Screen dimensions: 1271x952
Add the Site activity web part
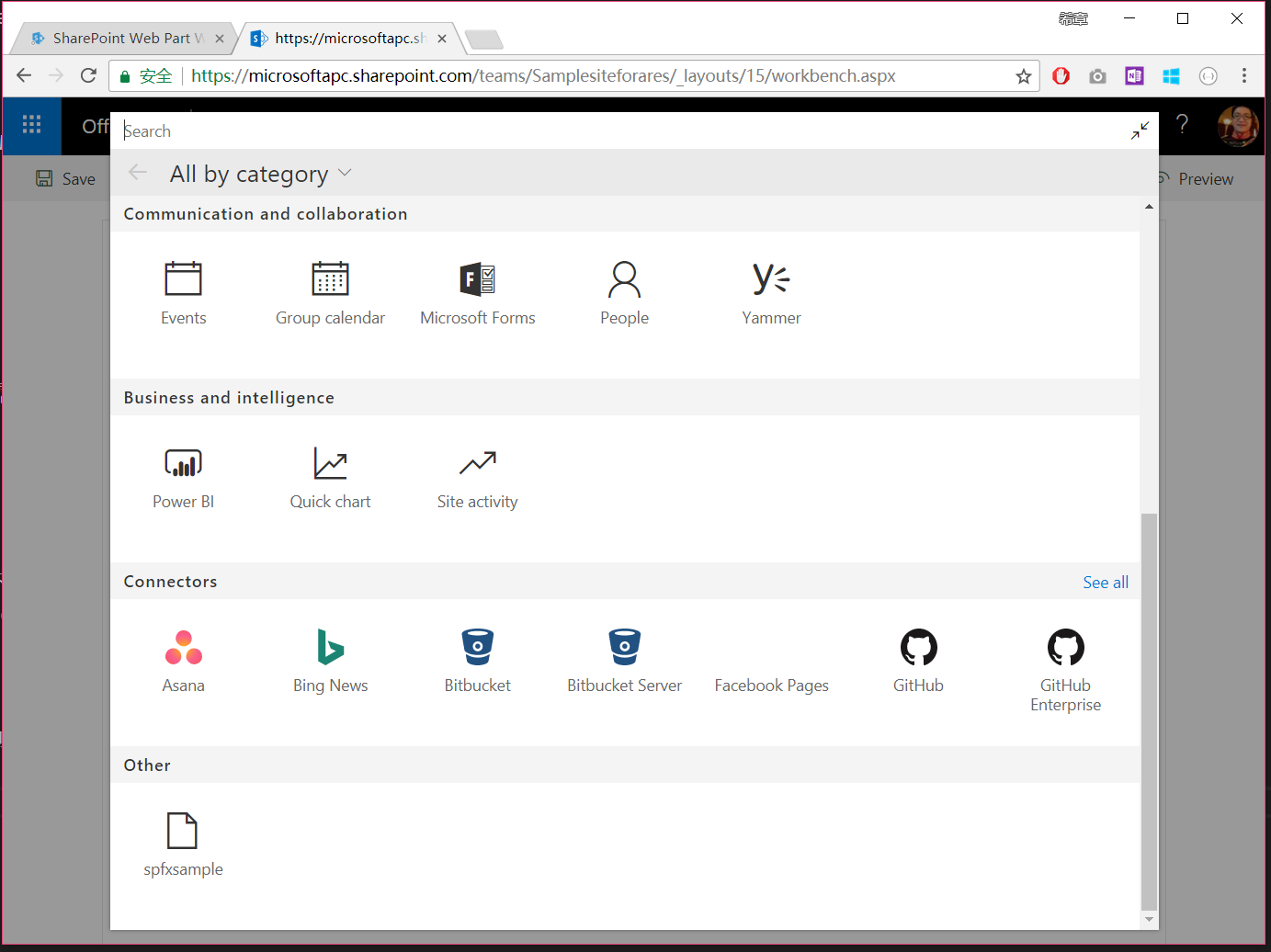pyautogui.click(x=477, y=476)
